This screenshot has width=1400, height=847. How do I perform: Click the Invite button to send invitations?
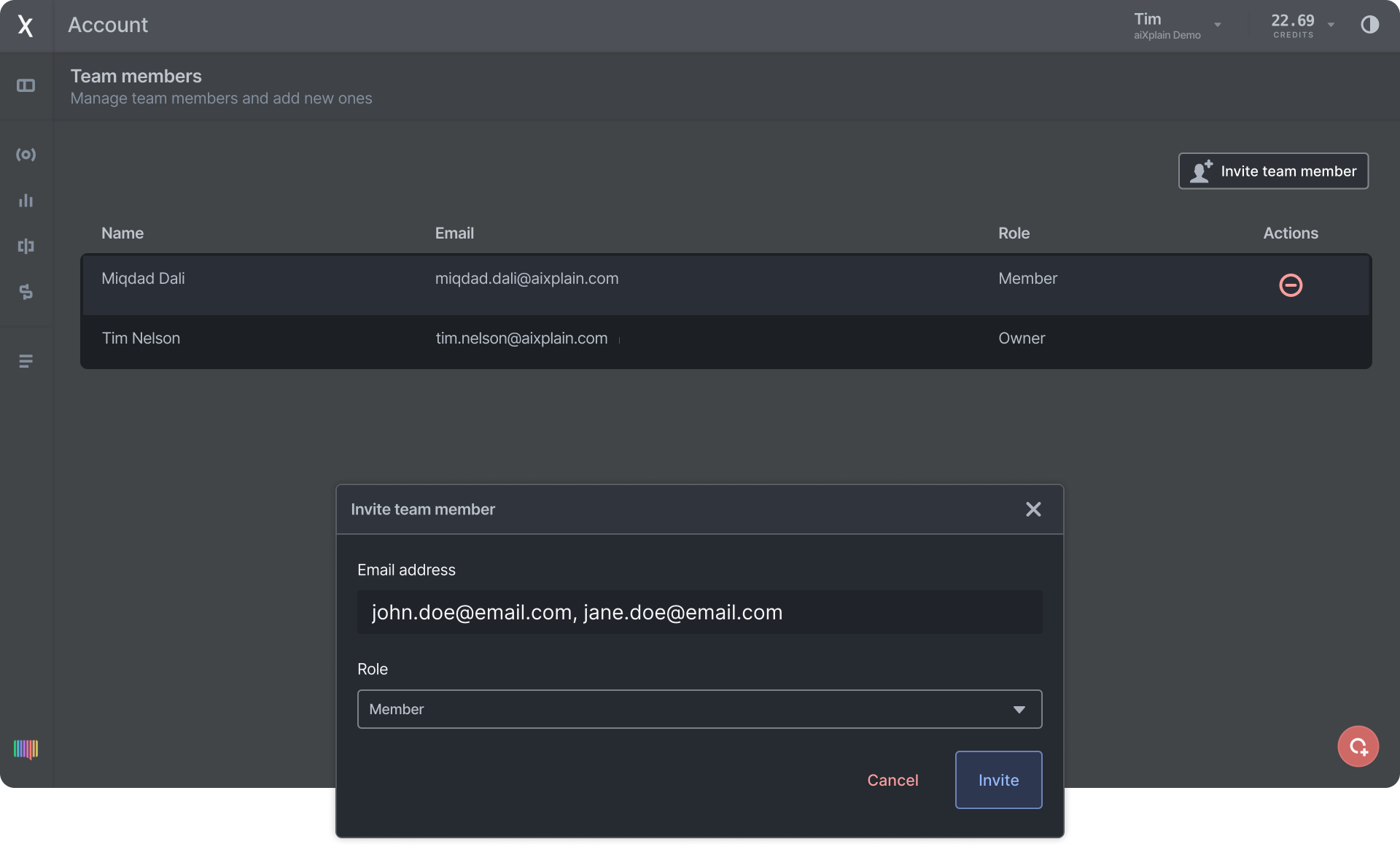pyautogui.click(x=998, y=779)
